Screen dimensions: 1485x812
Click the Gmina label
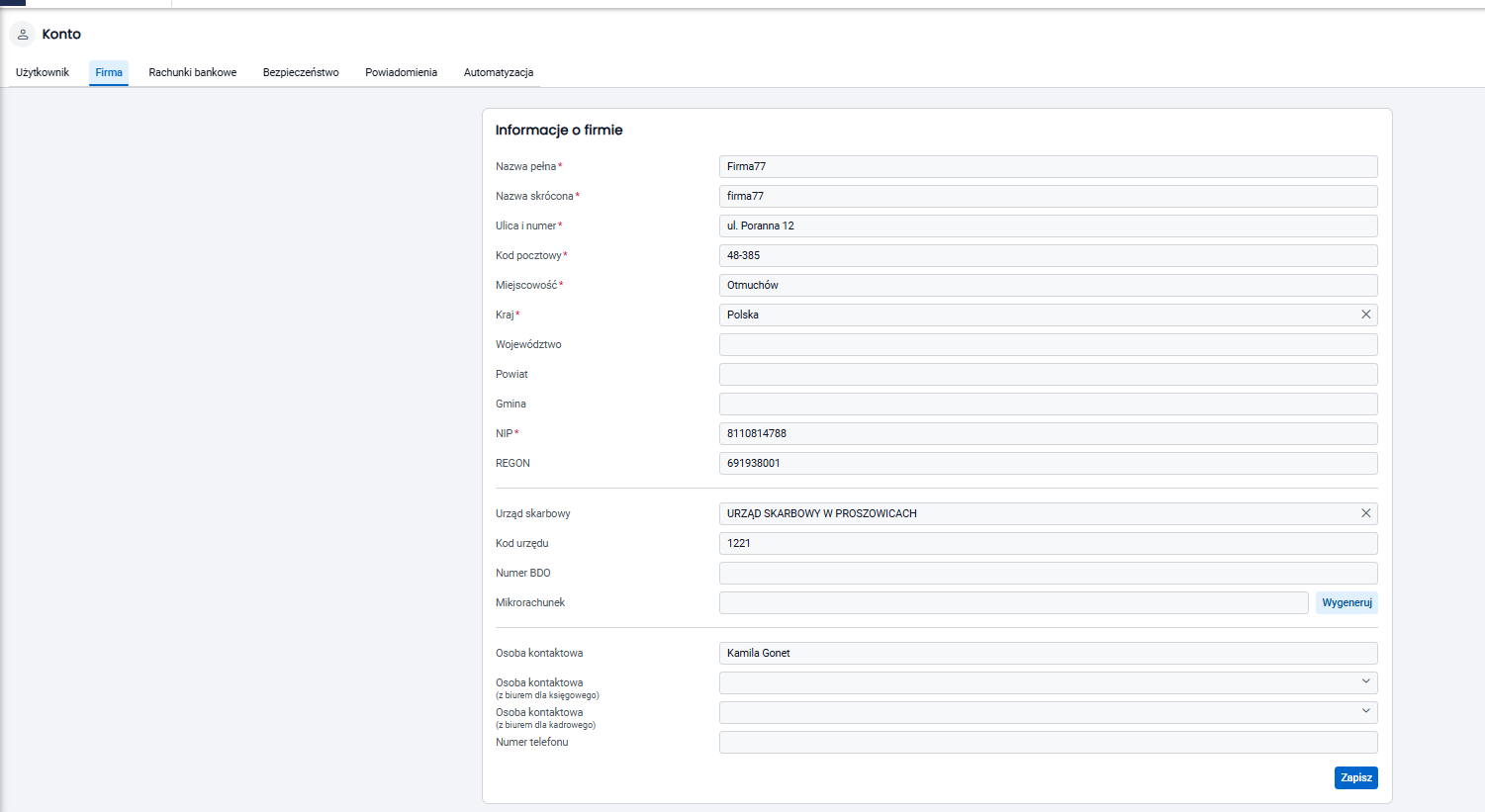(x=510, y=404)
